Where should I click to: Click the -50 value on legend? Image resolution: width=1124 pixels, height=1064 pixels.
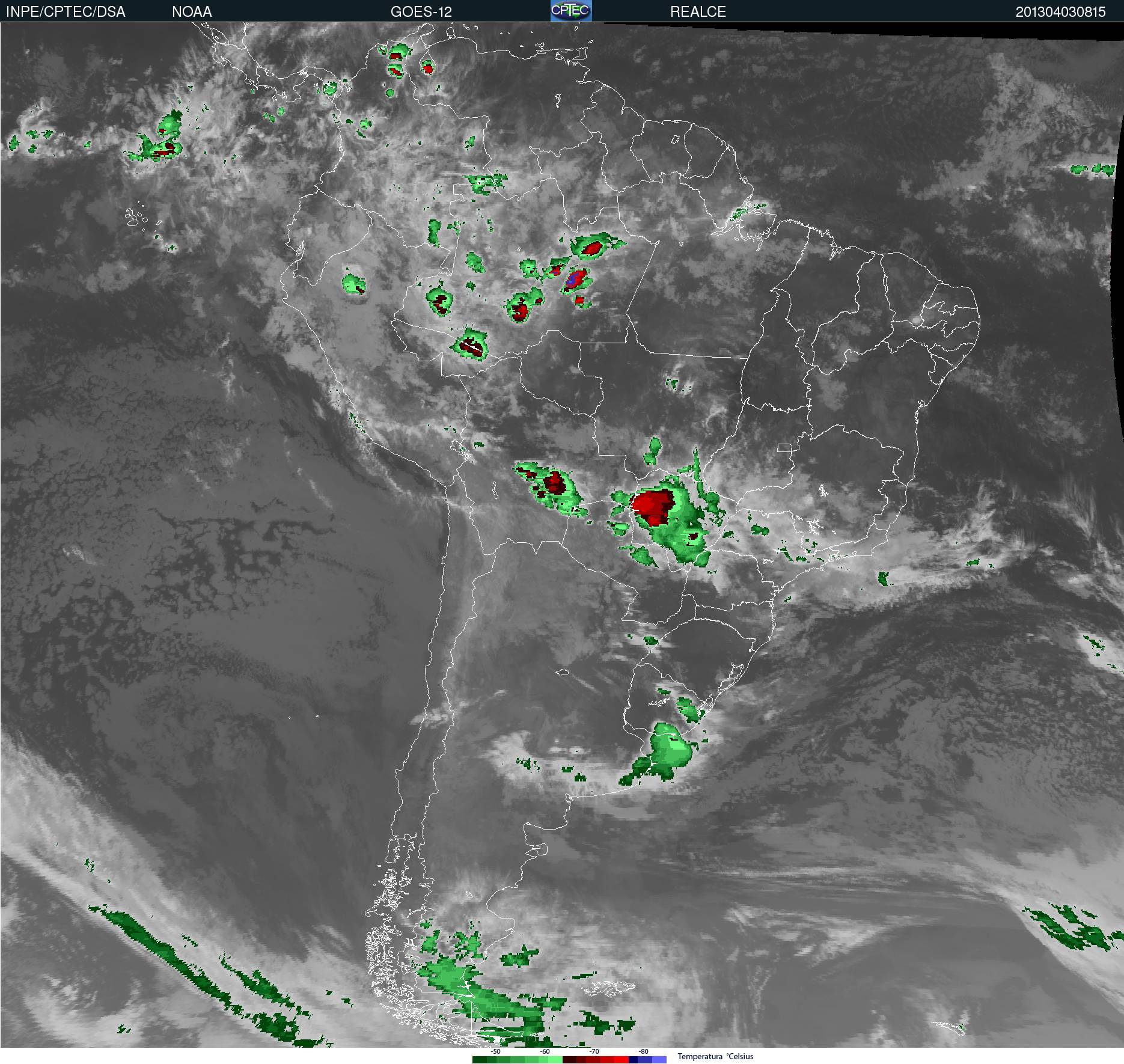pos(496,1051)
